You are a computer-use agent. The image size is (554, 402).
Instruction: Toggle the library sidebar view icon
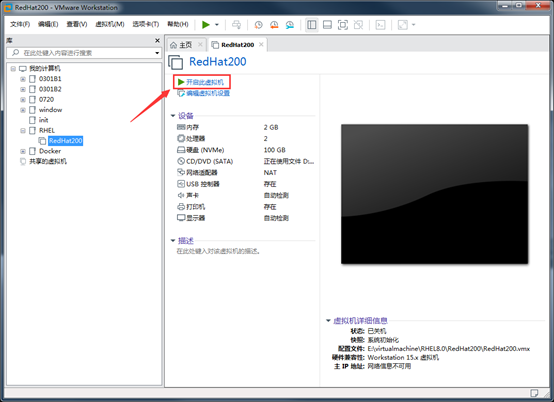point(312,25)
